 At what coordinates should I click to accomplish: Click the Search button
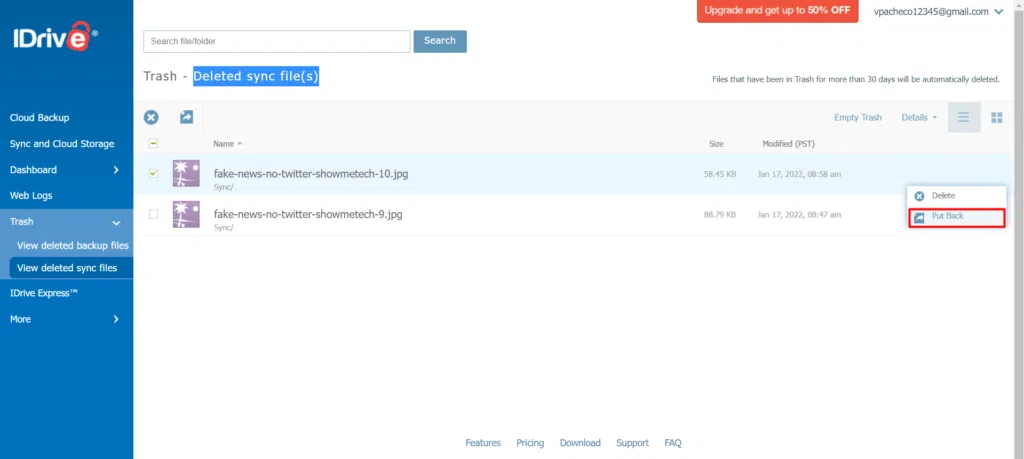click(440, 41)
